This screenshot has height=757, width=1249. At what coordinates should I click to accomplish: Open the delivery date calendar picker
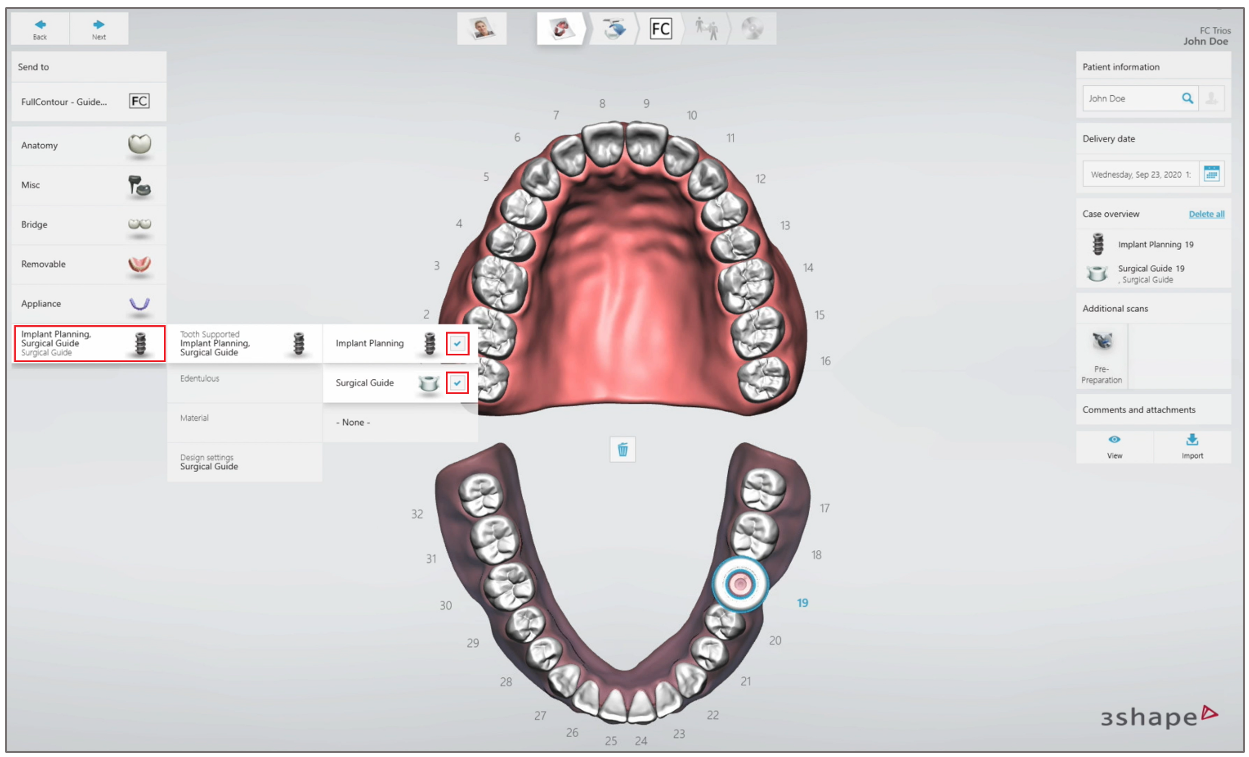1211,173
